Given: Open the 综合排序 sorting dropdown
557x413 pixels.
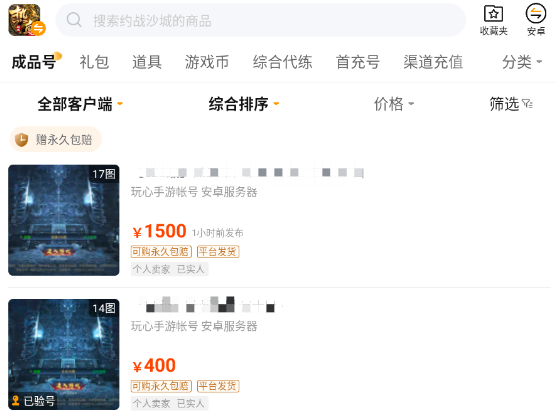Looking at the screenshot, I should [x=244, y=104].
